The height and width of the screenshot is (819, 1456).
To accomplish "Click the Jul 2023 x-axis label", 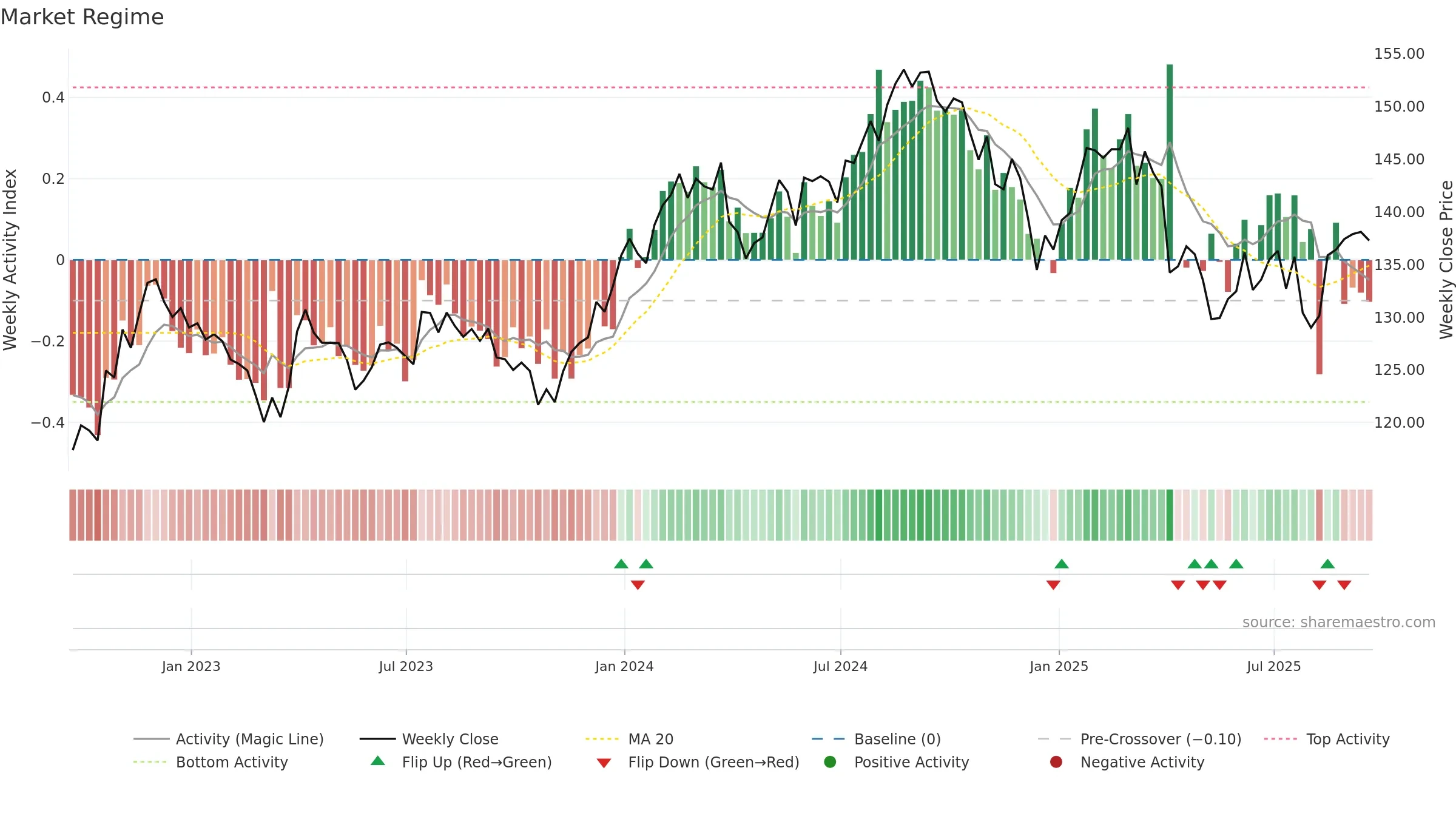I will 406,667.
